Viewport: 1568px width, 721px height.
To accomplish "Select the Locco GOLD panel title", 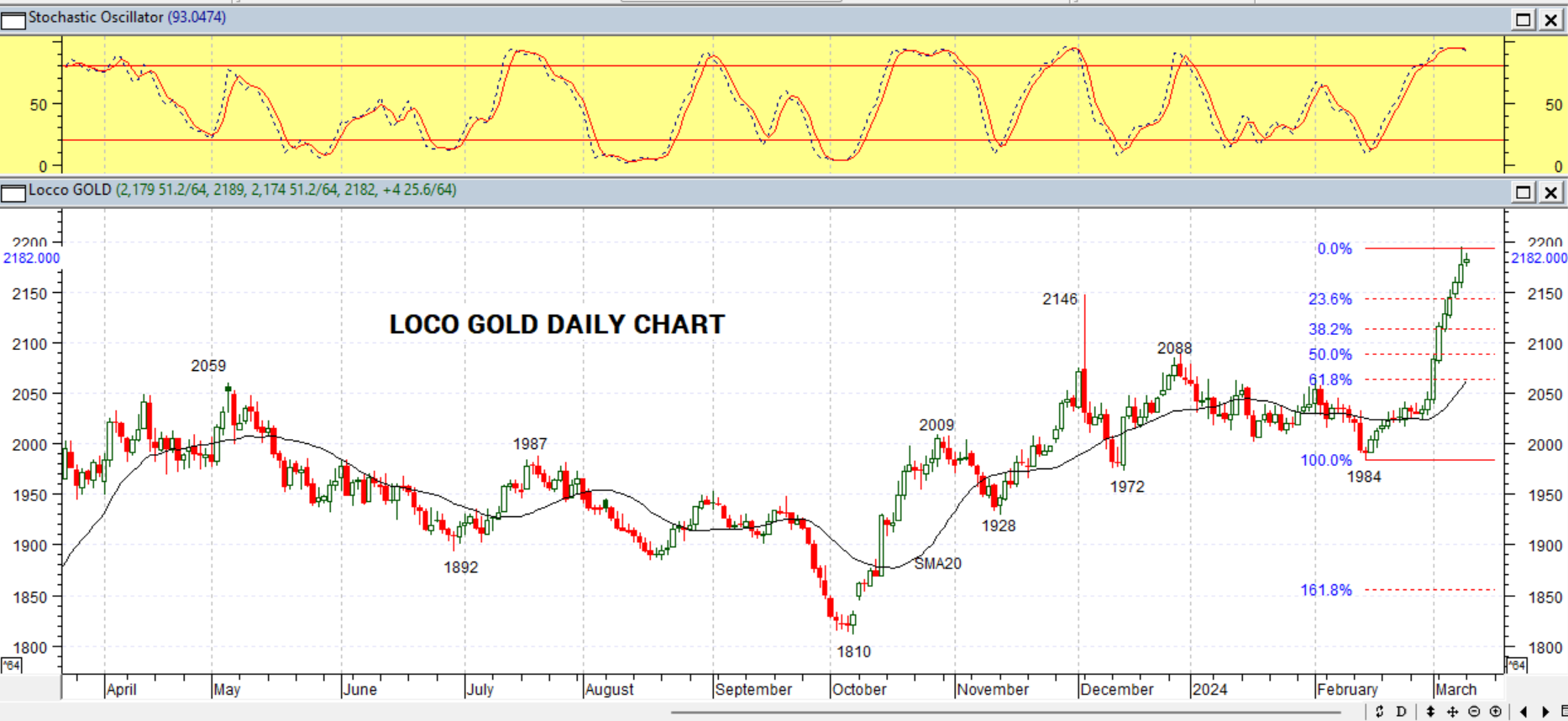I will [242, 190].
